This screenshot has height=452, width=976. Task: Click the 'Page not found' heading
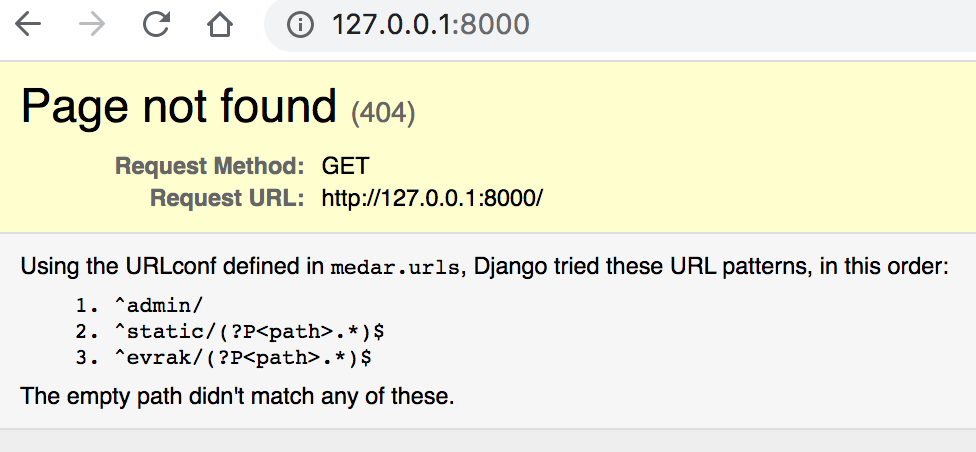coord(179,106)
